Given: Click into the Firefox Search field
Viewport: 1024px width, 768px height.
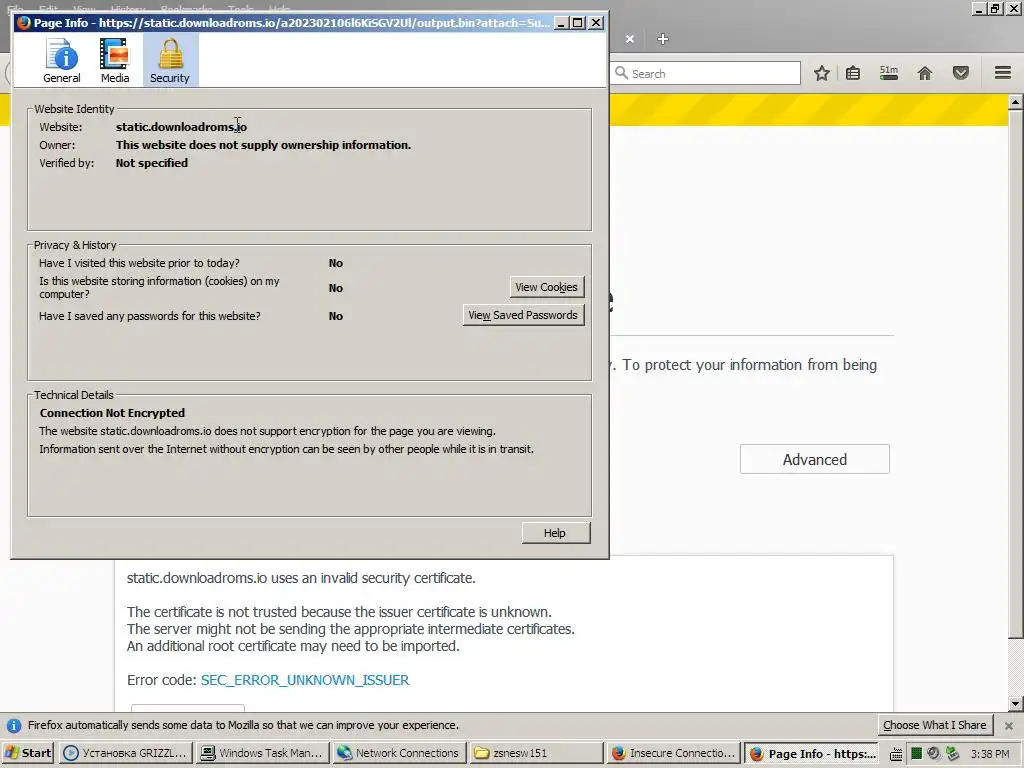Looking at the screenshot, I should (x=706, y=73).
